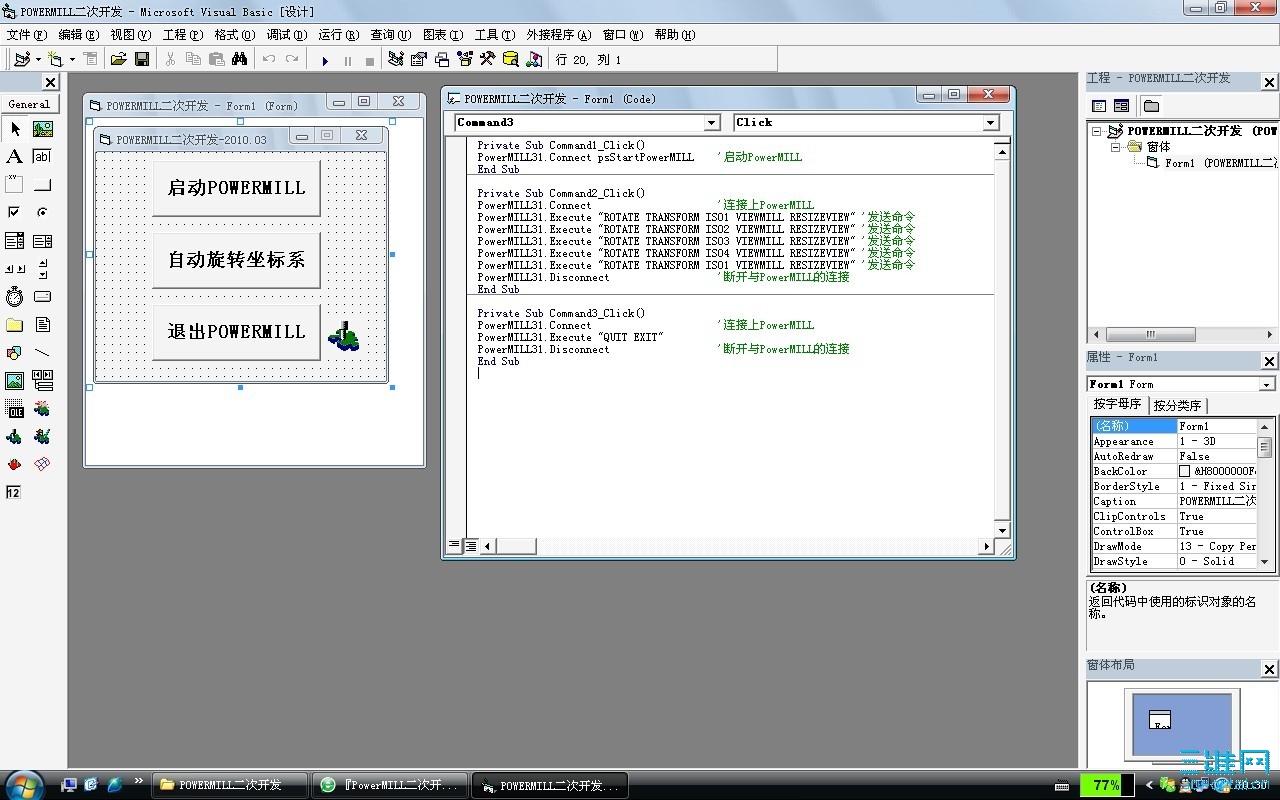The width and height of the screenshot is (1280, 800).
Task: Open the Toolbox via hammer-wrench icon
Action: pos(488,60)
